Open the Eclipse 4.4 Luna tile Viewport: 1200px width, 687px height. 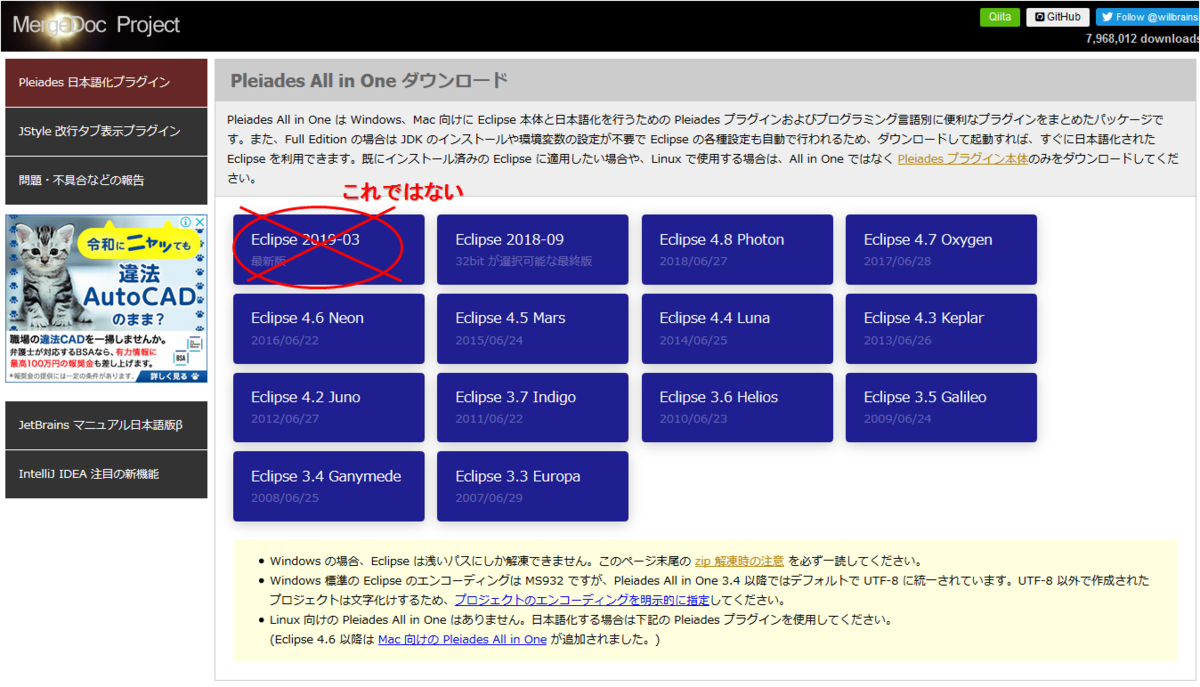737,328
